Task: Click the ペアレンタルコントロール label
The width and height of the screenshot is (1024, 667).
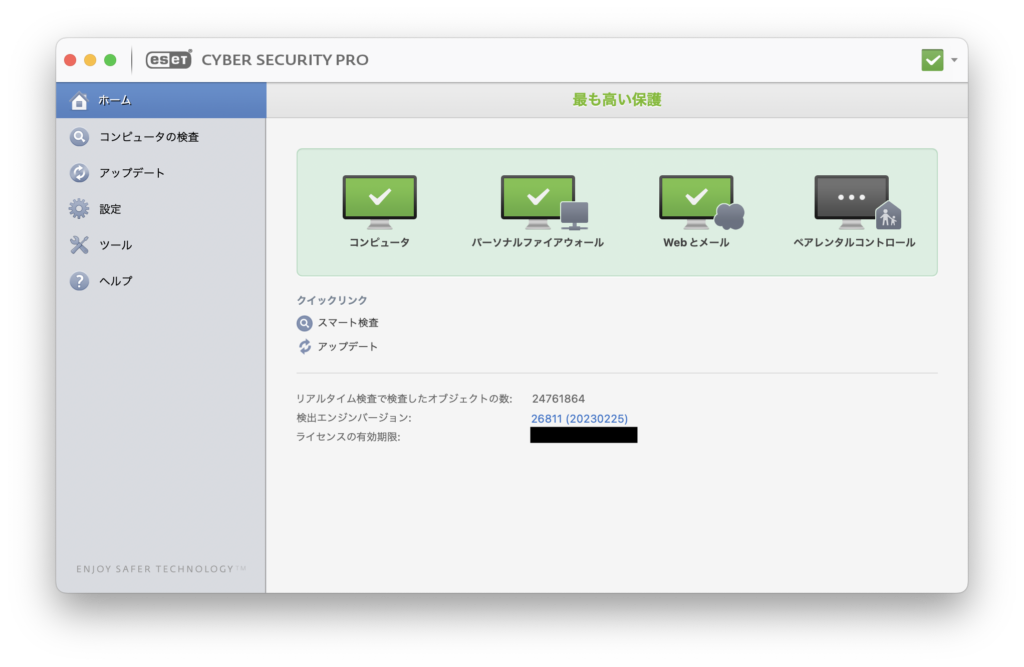Action: click(854, 242)
